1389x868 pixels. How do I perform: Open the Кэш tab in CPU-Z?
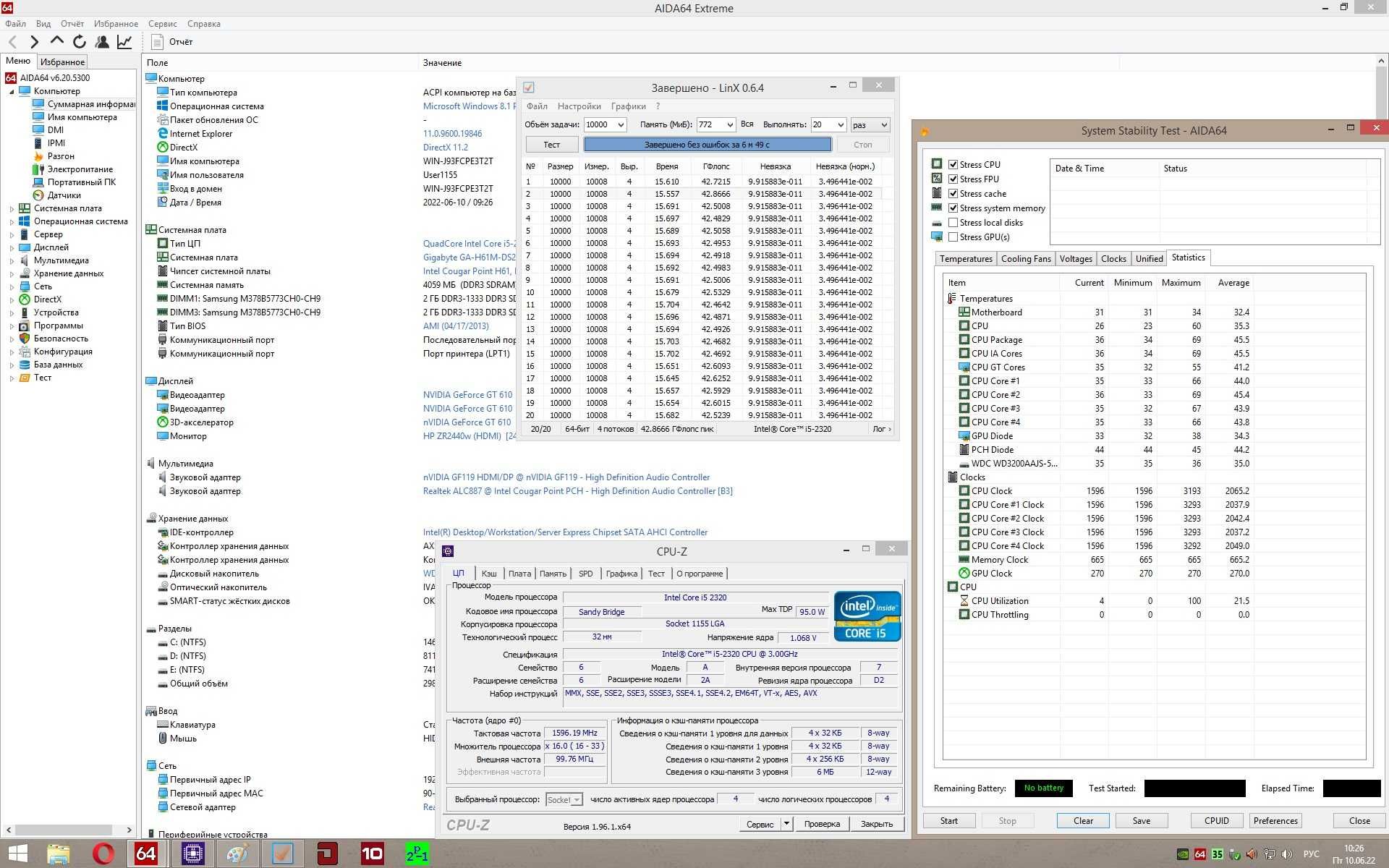(x=489, y=574)
